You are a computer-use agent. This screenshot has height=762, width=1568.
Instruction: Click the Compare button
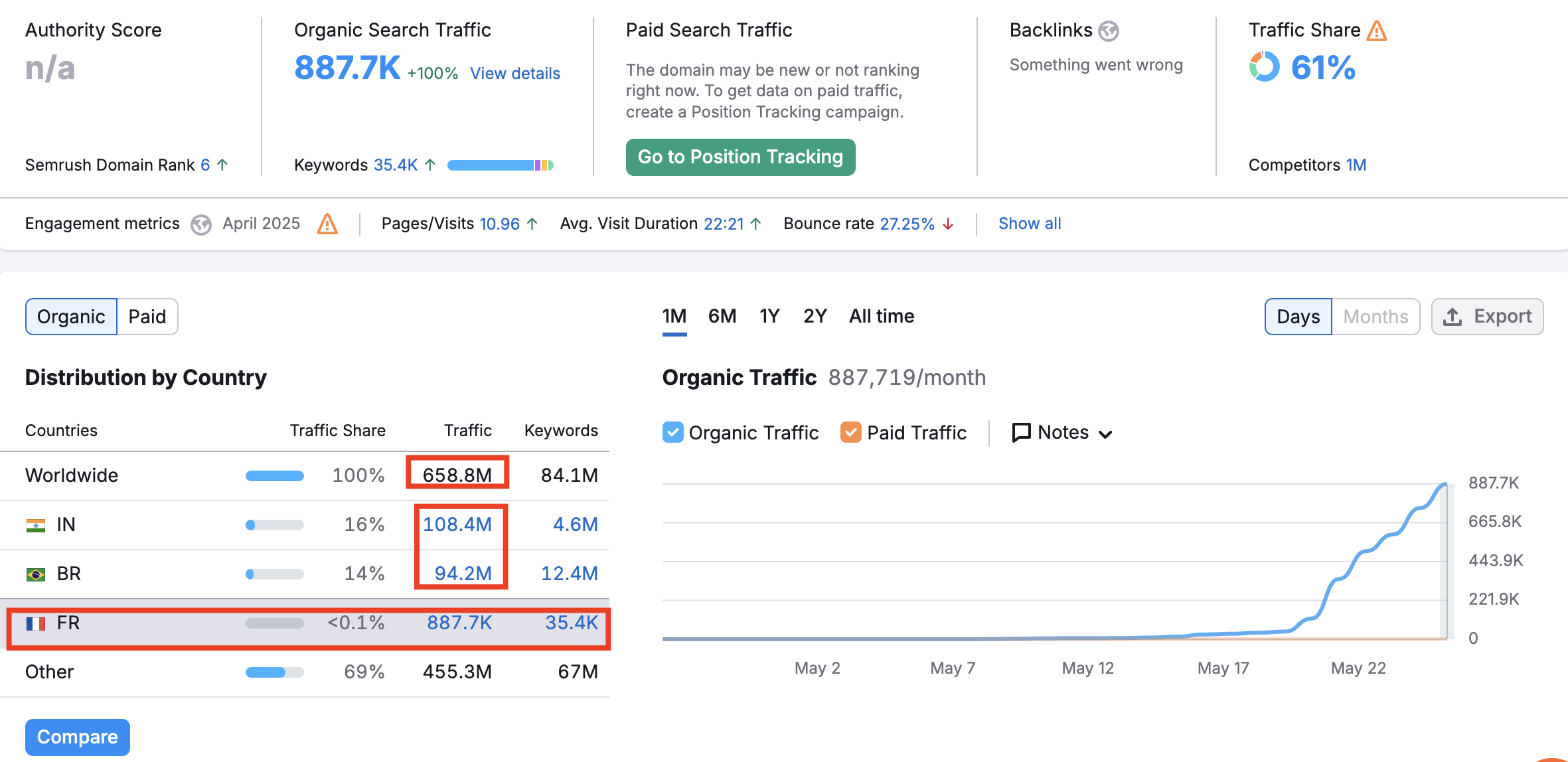(x=78, y=737)
